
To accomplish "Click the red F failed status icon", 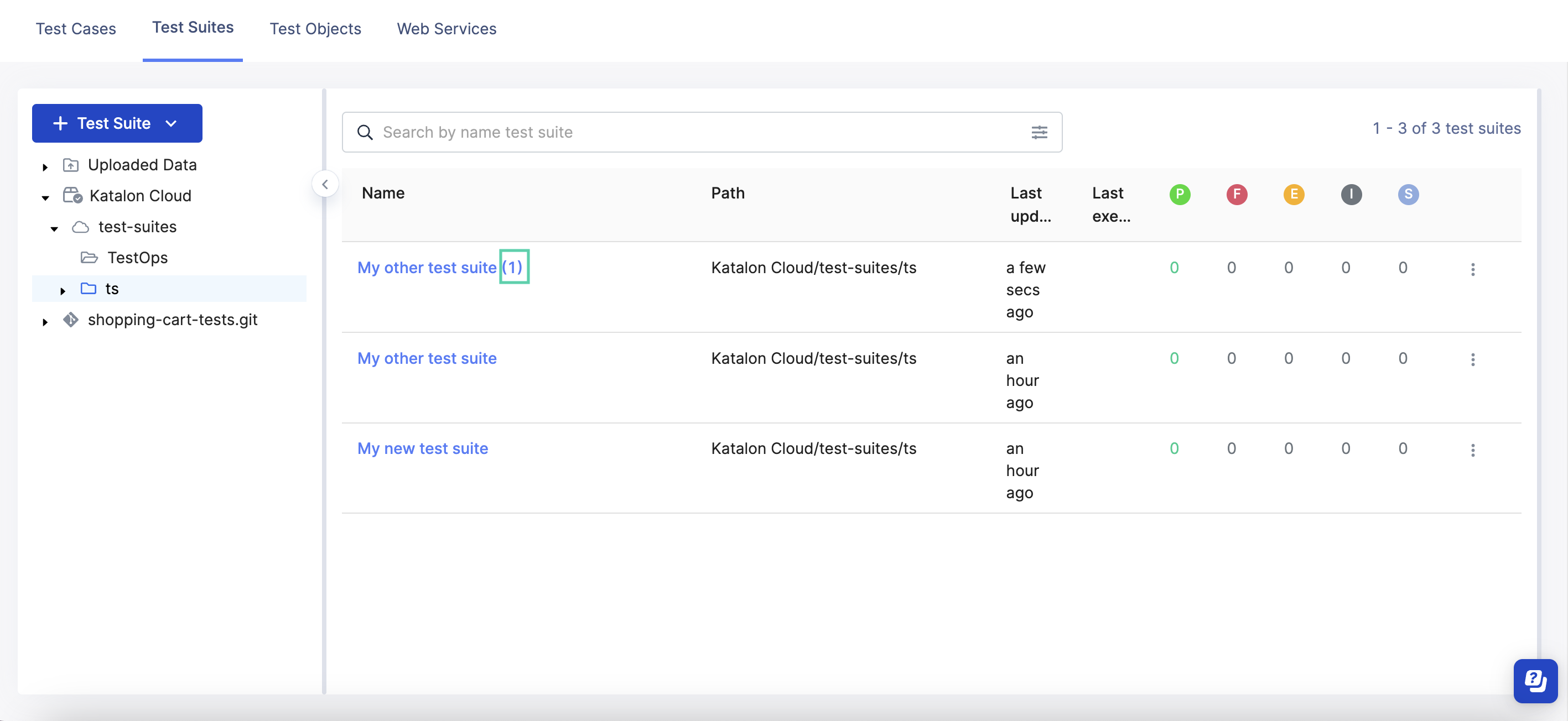I will tap(1236, 194).
